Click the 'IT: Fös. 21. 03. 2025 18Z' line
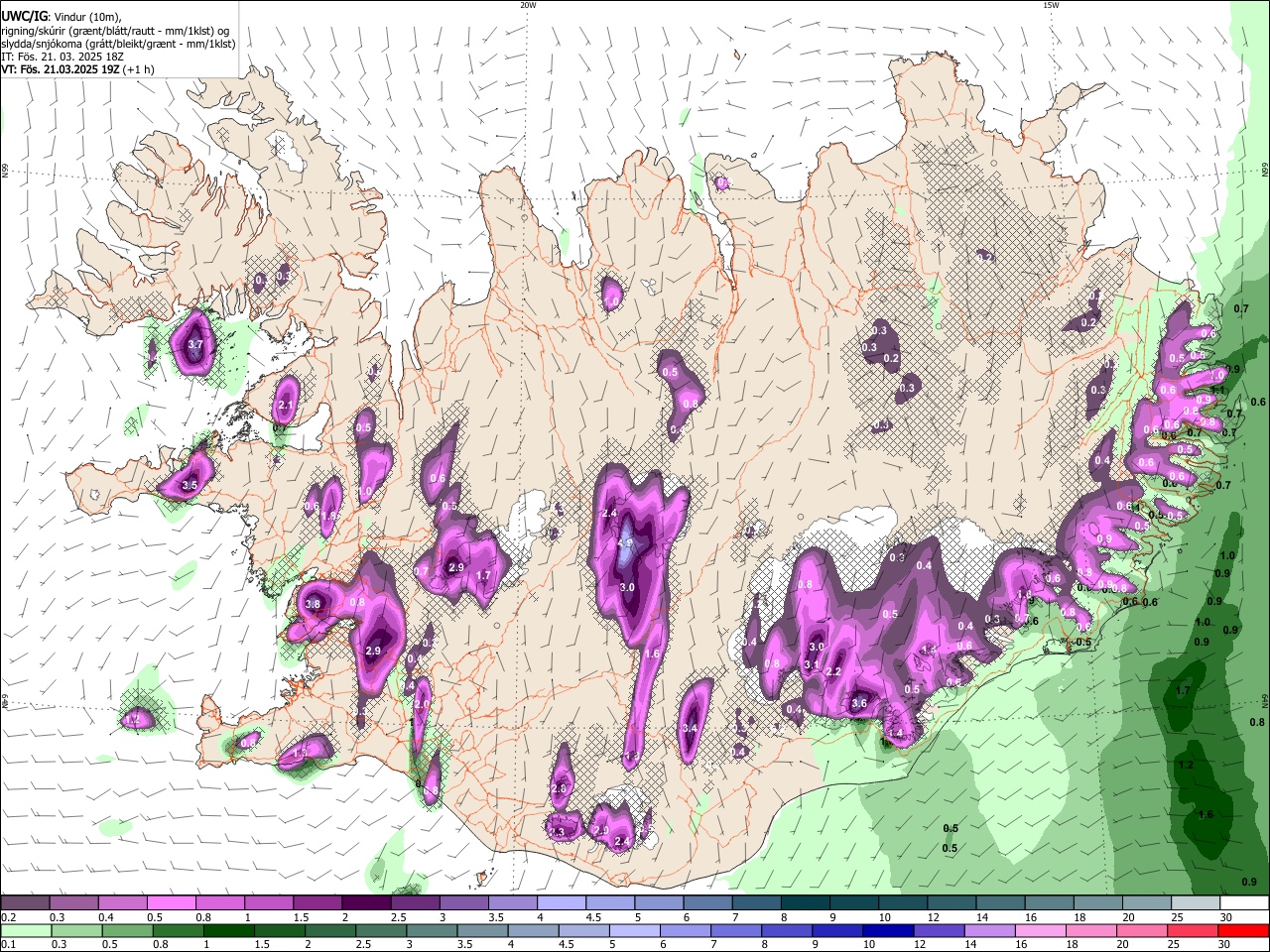 click(x=63, y=58)
